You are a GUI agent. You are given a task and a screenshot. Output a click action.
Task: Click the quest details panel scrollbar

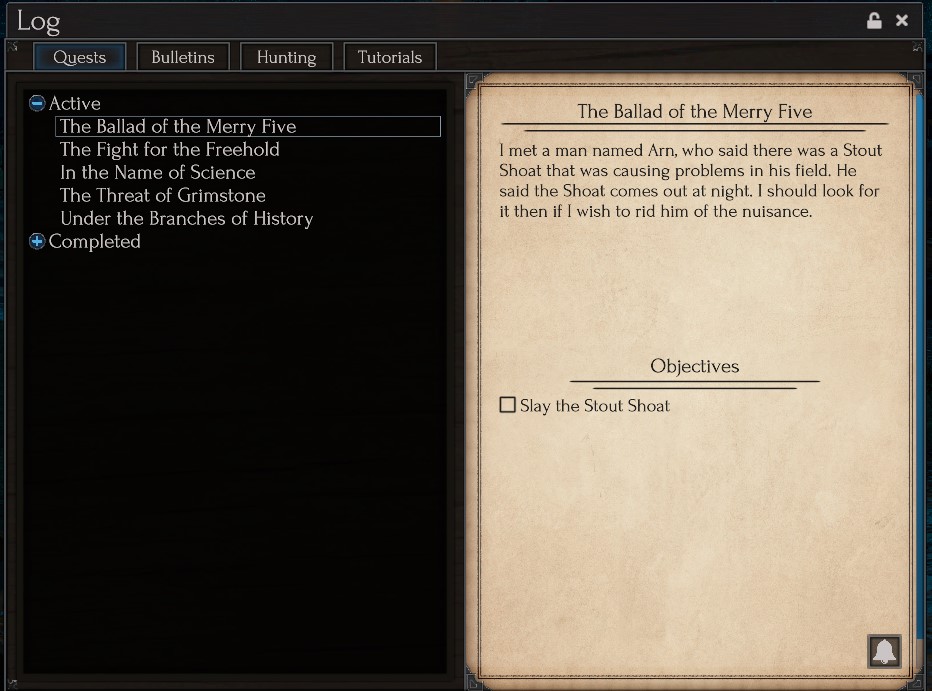[x=919, y=380]
